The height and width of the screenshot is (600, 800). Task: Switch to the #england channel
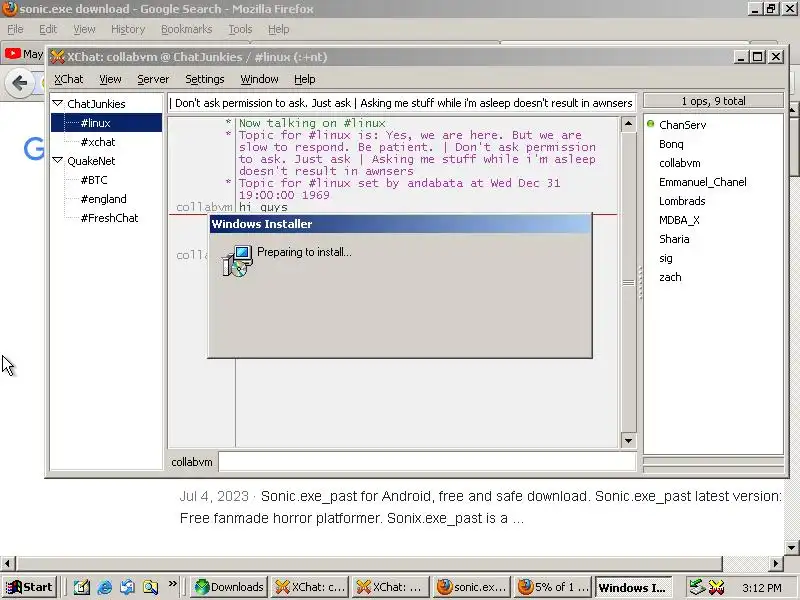coord(104,199)
